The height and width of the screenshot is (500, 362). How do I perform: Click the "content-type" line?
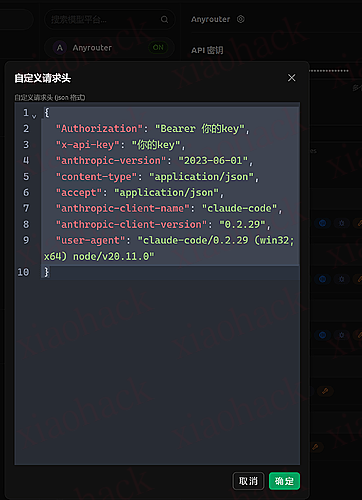tap(170, 177)
